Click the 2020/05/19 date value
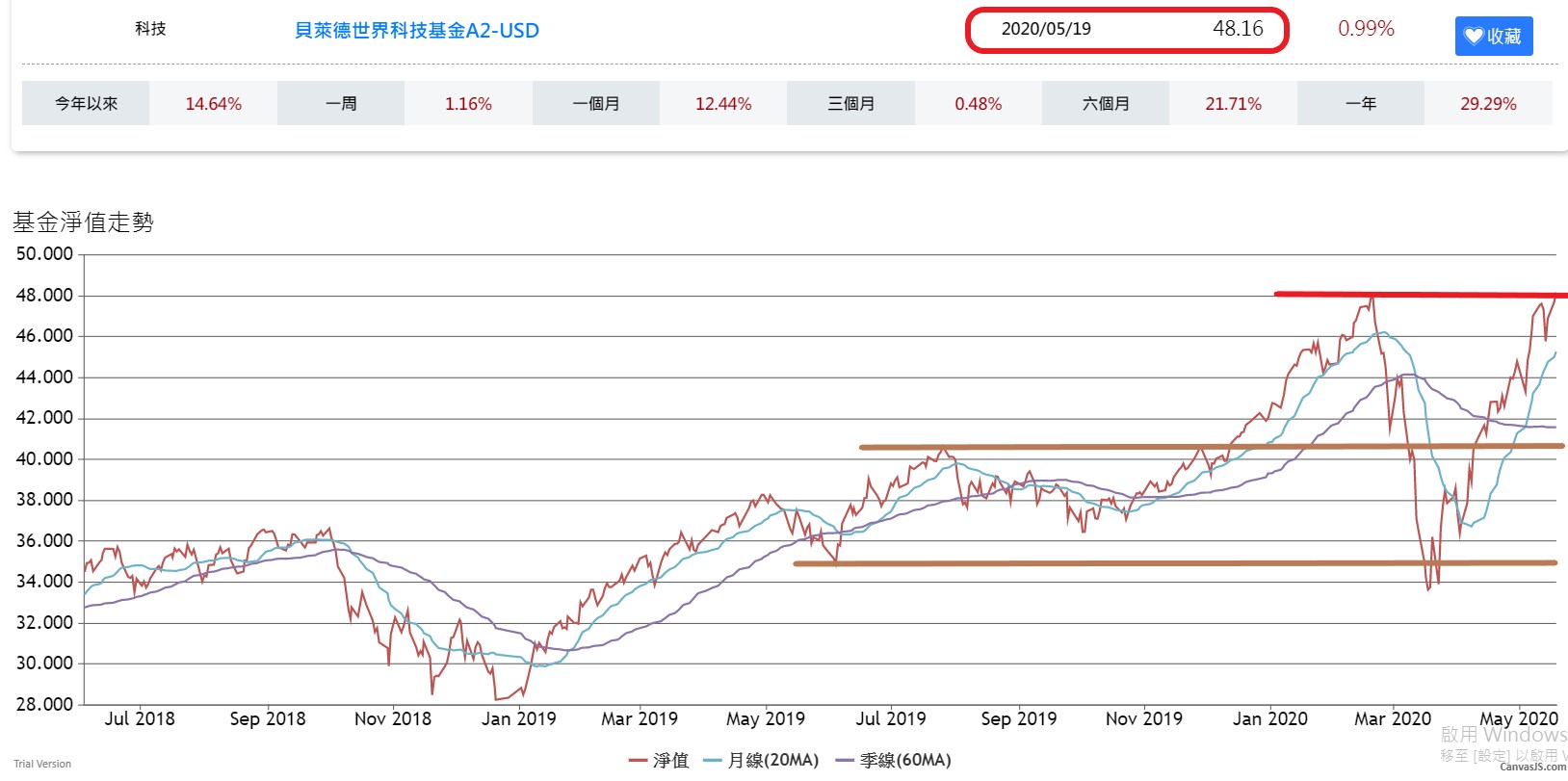Screen dimensions: 1568x781 coord(1046,29)
